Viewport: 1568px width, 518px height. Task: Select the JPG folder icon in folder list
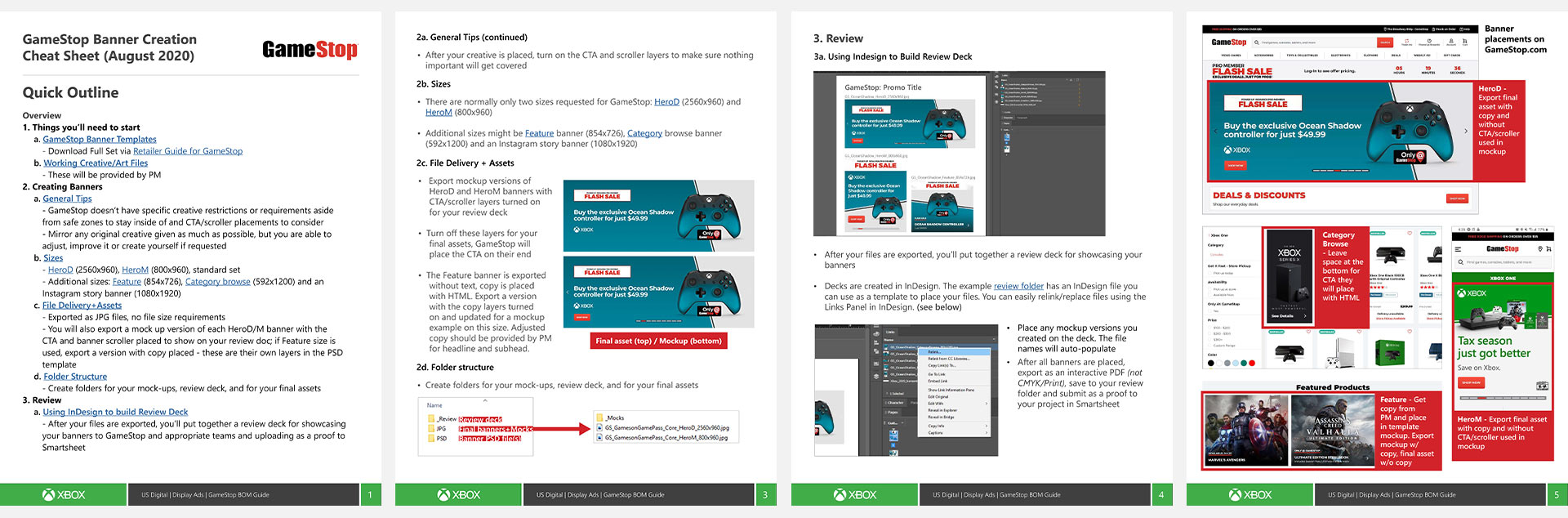click(431, 429)
